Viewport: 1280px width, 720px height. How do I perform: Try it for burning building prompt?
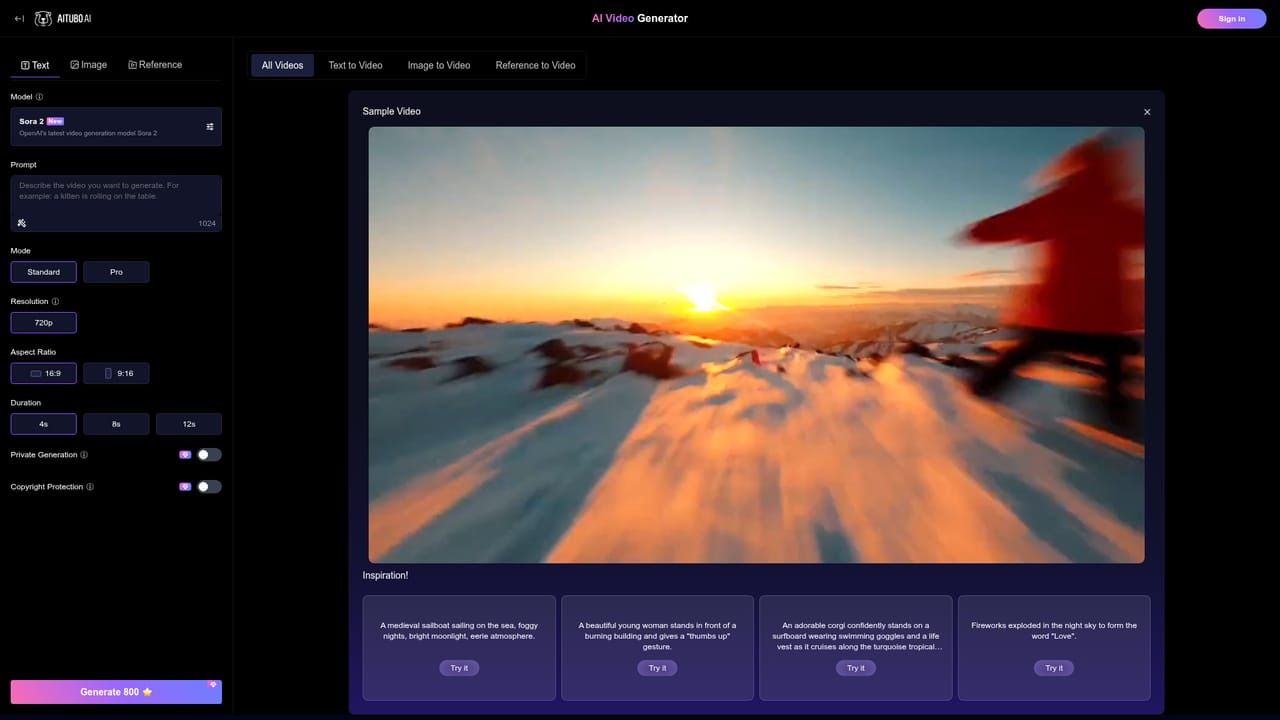657,668
